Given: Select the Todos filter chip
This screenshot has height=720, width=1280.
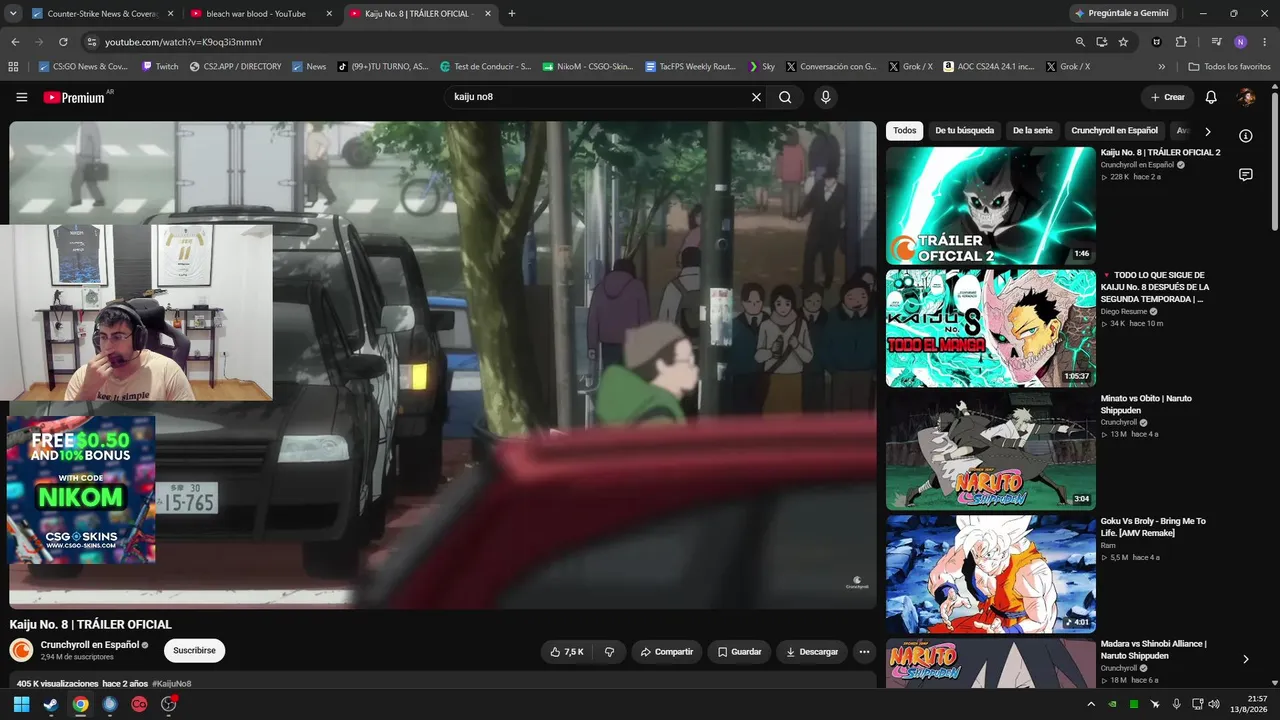Looking at the screenshot, I should pos(904,130).
